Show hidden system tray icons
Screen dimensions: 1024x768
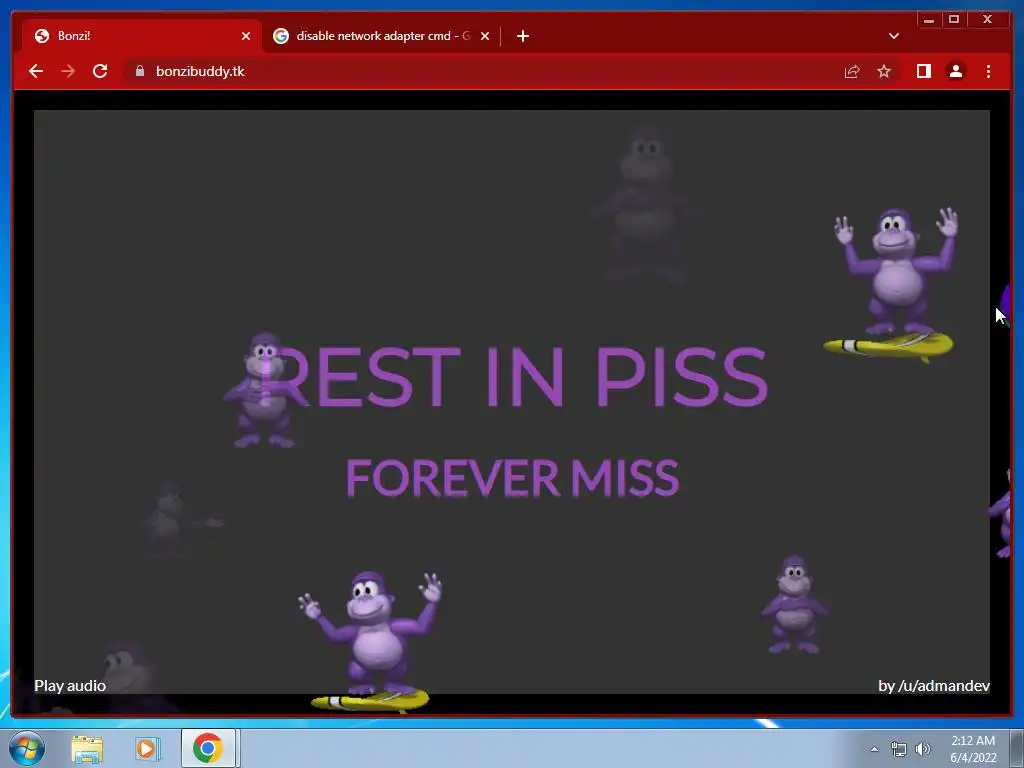pos(874,749)
